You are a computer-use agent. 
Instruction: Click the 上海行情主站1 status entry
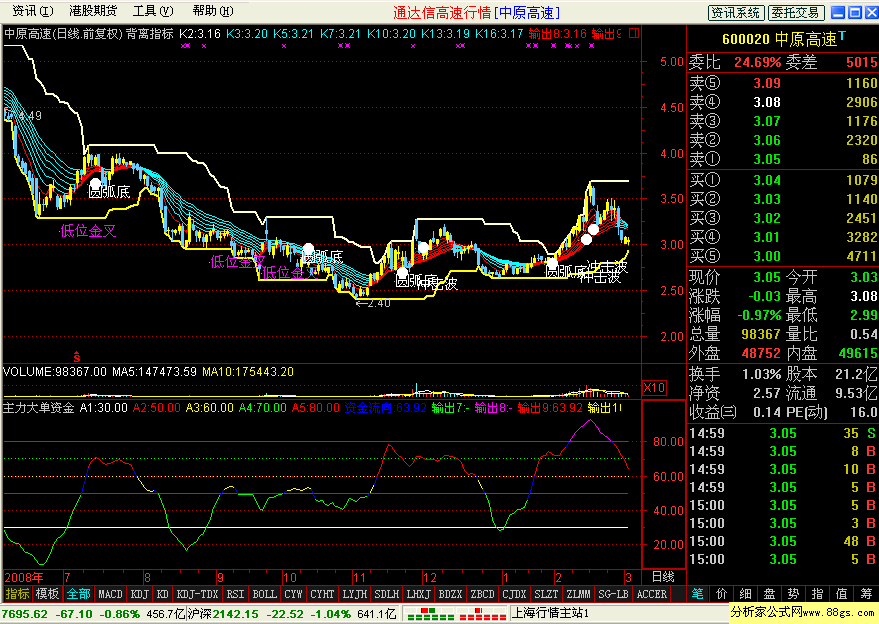coord(550,613)
